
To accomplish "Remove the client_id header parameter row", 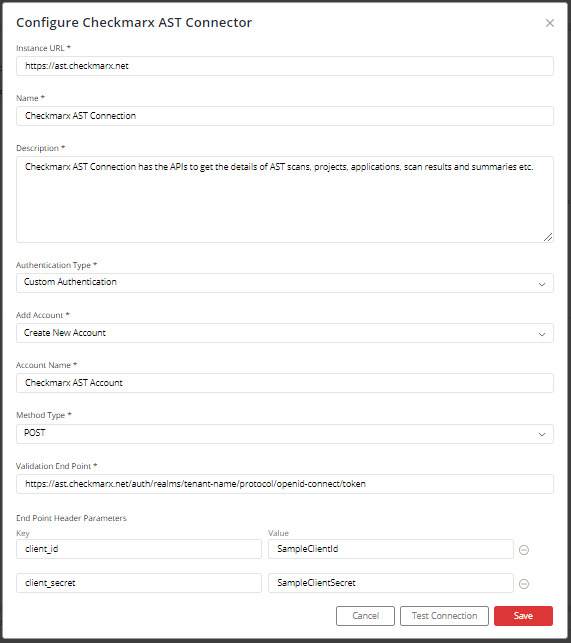I will 524,550.
